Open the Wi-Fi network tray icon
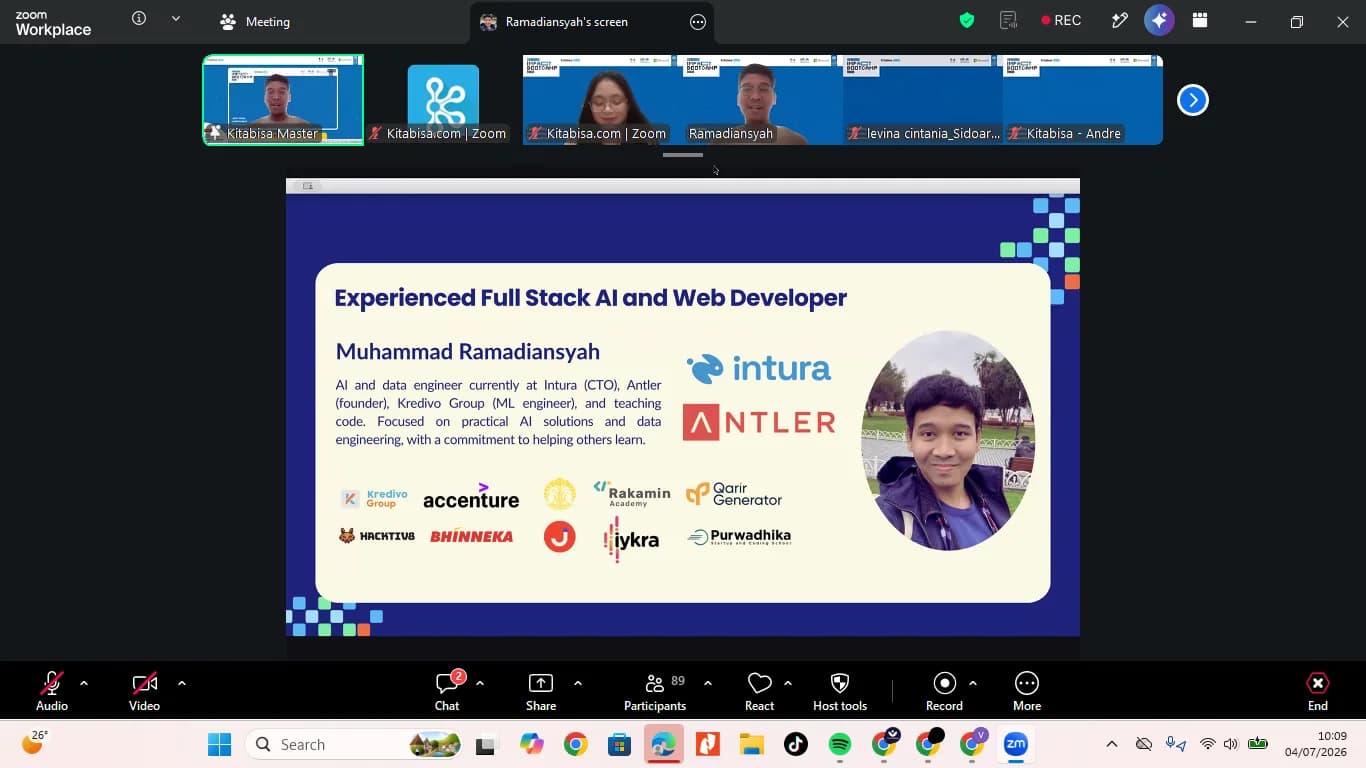 [1207, 744]
